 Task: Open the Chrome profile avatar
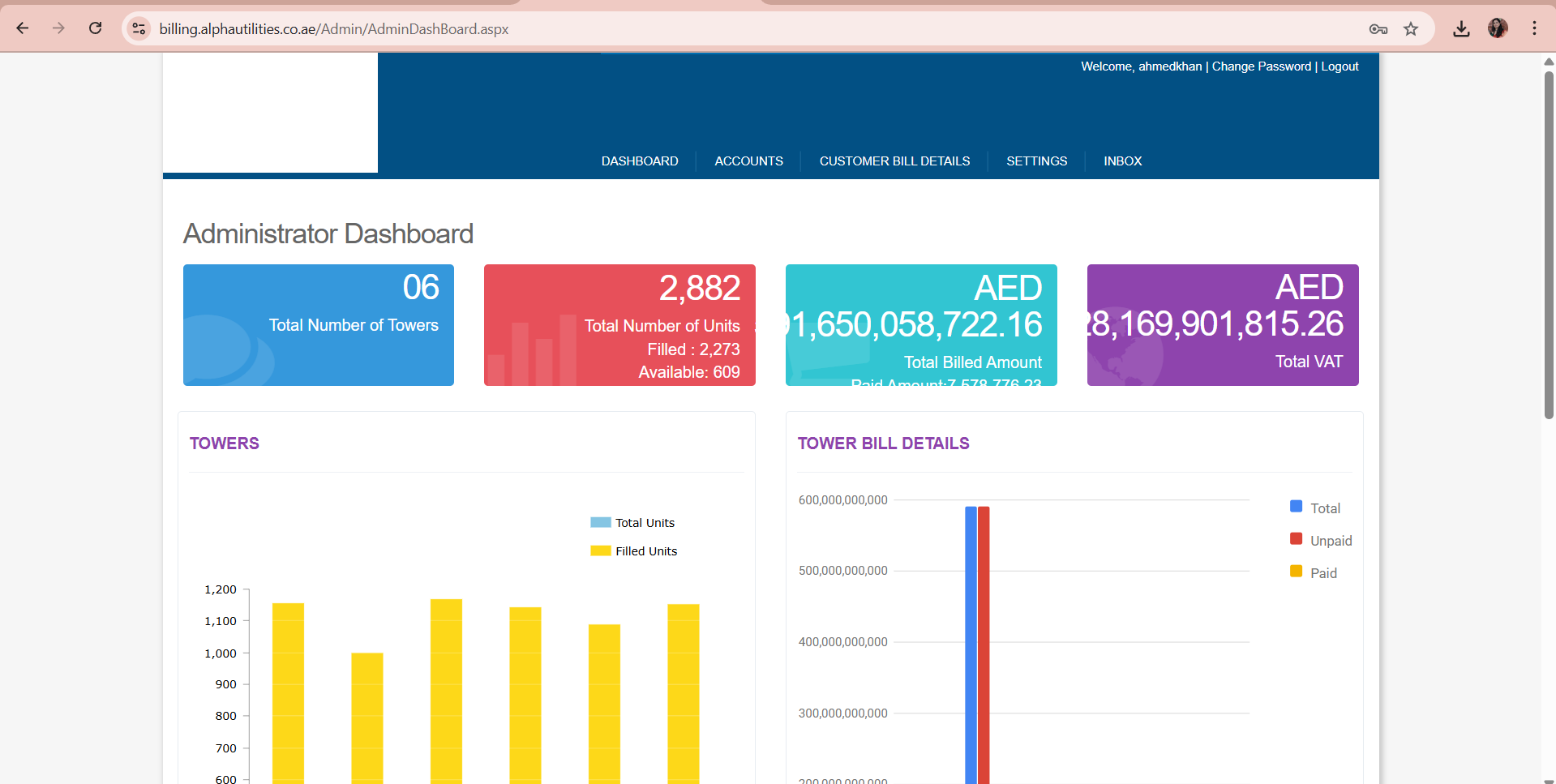[1498, 28]
